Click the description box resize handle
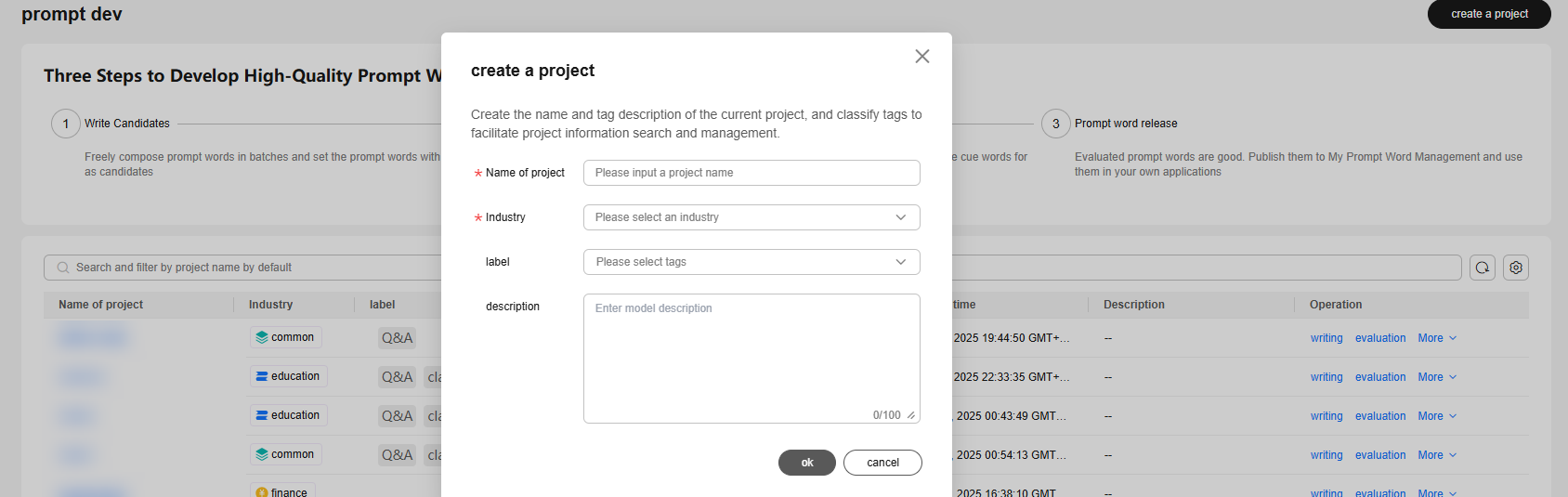 pyautogui.click(x=911, y=415)
